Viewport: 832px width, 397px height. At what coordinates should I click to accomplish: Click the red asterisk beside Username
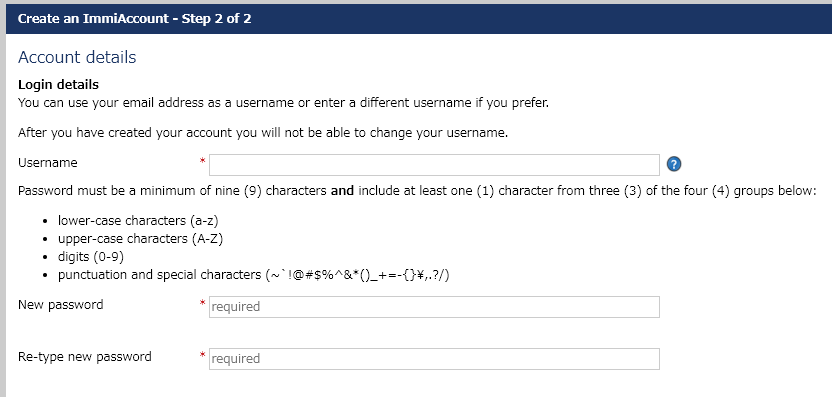point(202,161)
